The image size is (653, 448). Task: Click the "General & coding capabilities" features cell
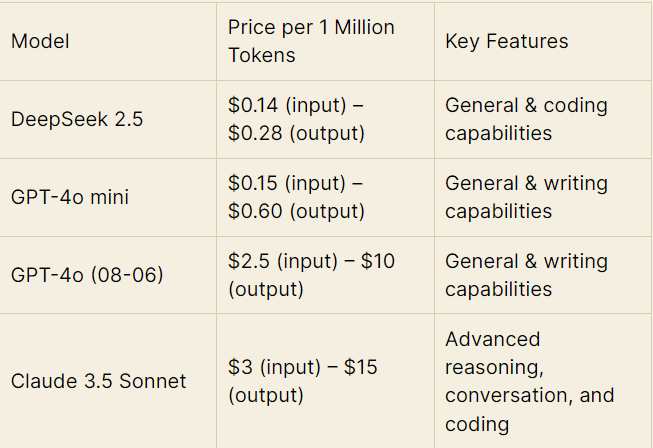(526, 119)
